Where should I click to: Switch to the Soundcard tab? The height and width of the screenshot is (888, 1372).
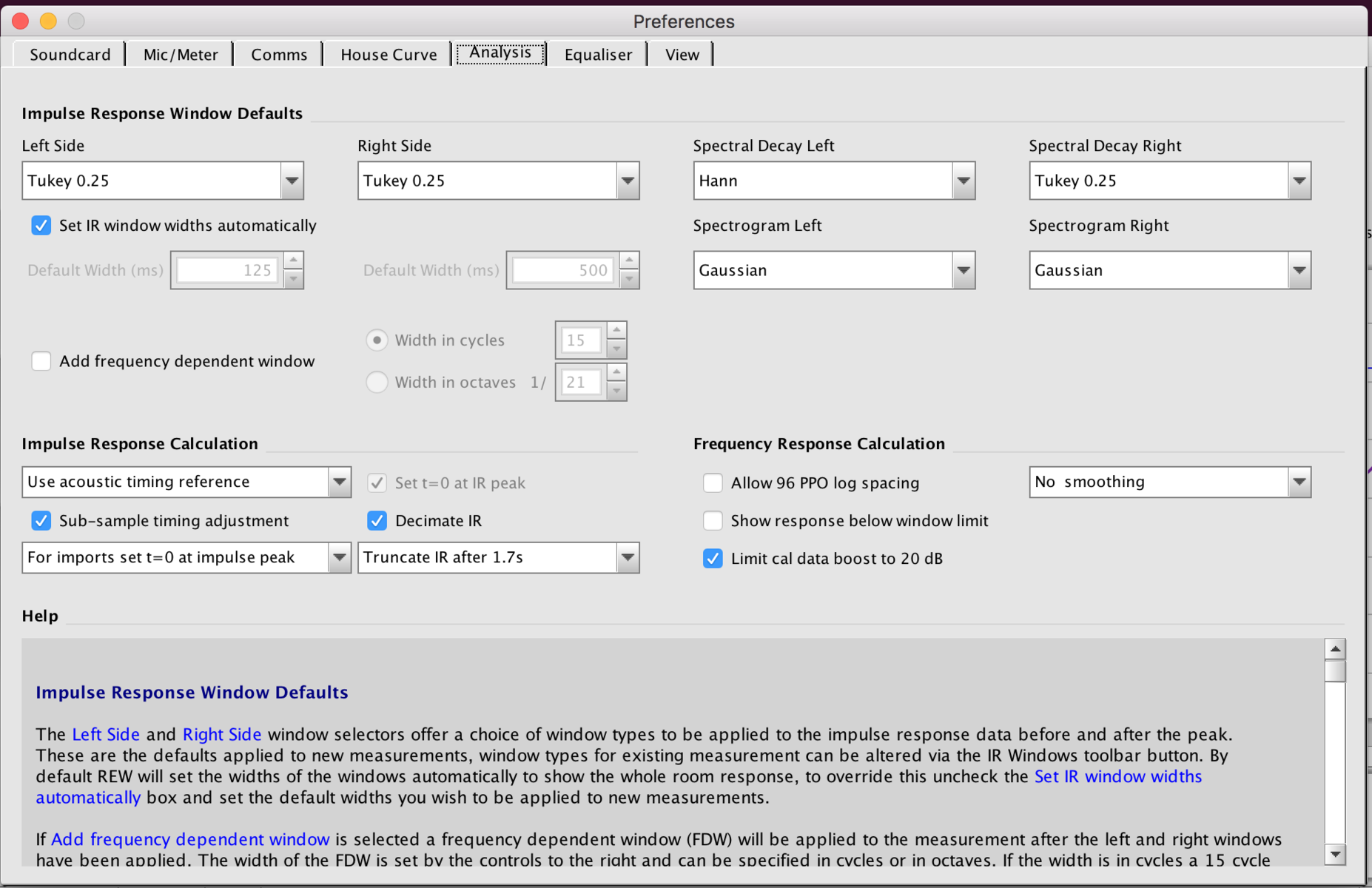[70, 55]
